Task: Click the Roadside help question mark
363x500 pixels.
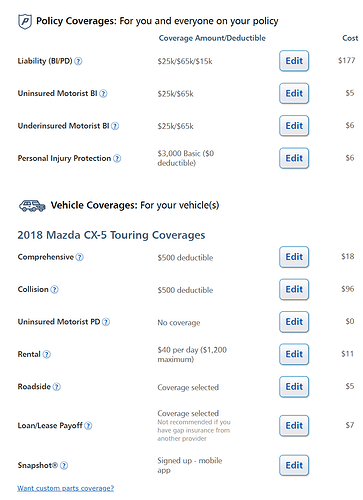Action: 57,387
